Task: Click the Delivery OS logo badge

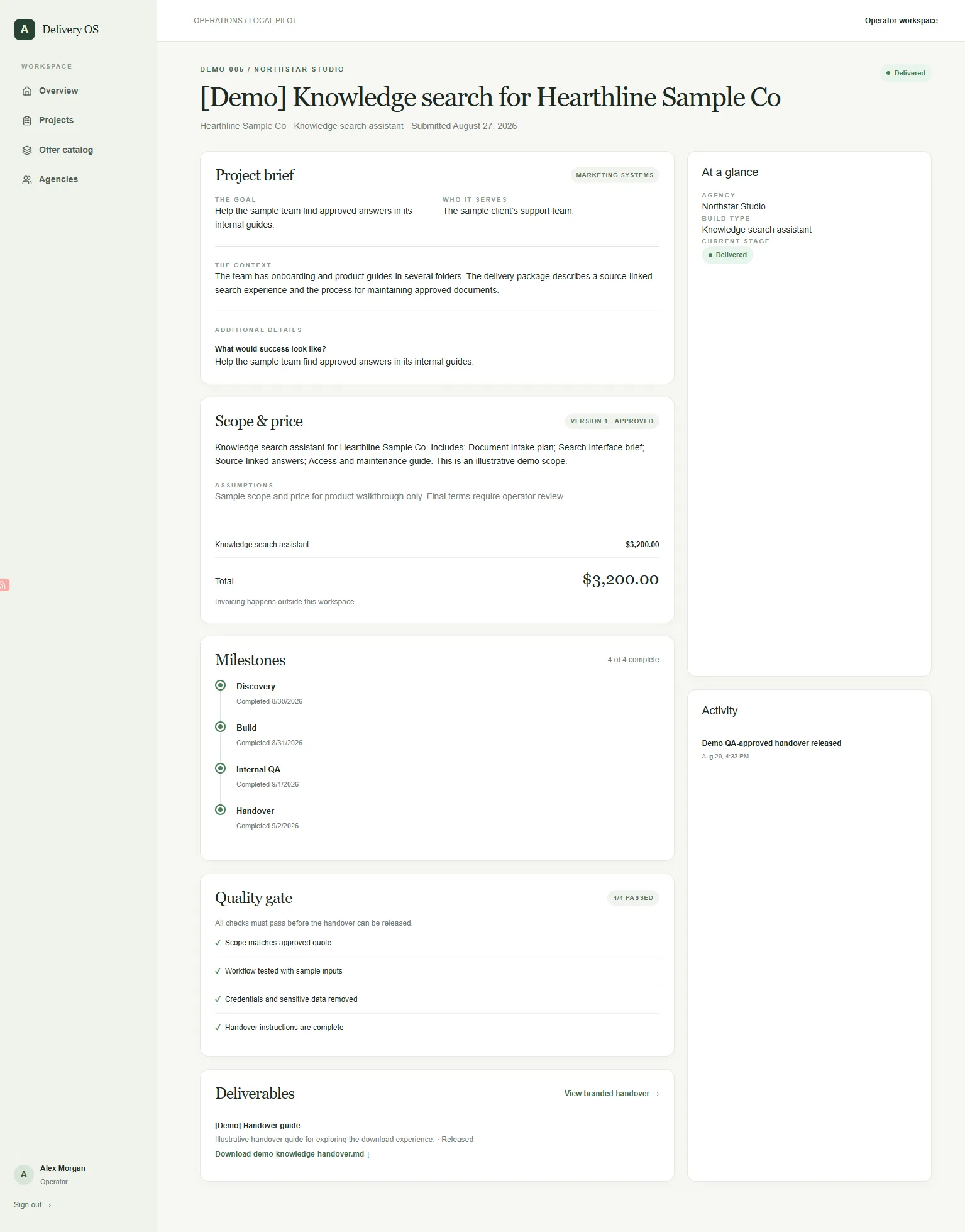Action: coord(25,30)
